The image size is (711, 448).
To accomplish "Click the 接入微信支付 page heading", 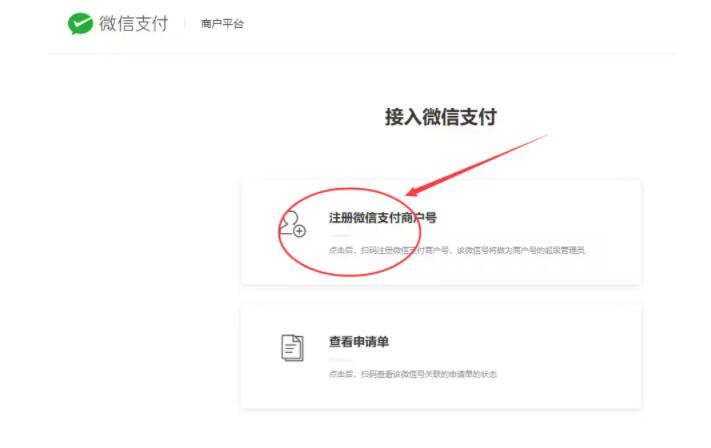I will [441, 117].
